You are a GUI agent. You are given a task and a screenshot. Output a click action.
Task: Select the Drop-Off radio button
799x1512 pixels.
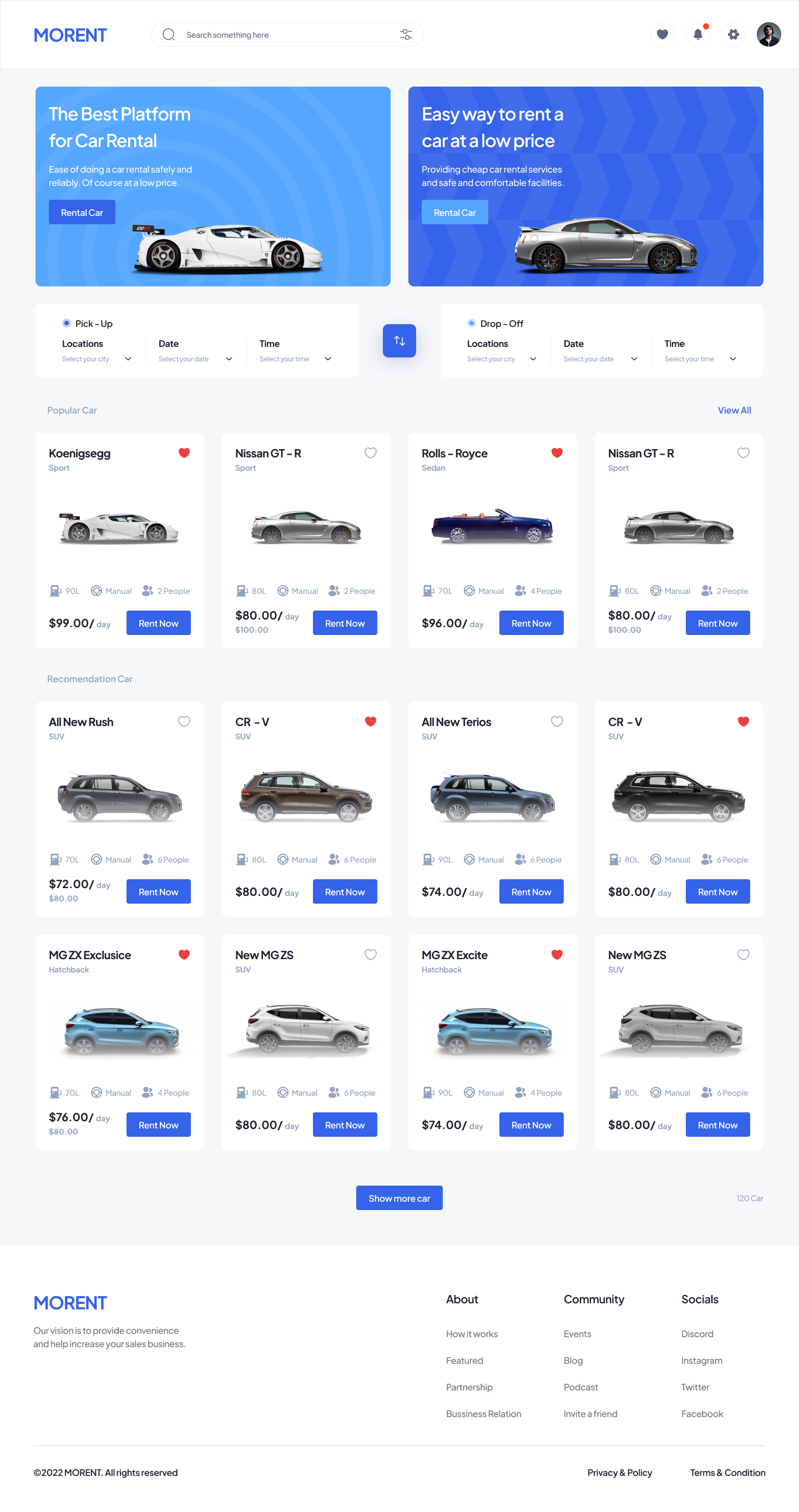coord(472,323)
